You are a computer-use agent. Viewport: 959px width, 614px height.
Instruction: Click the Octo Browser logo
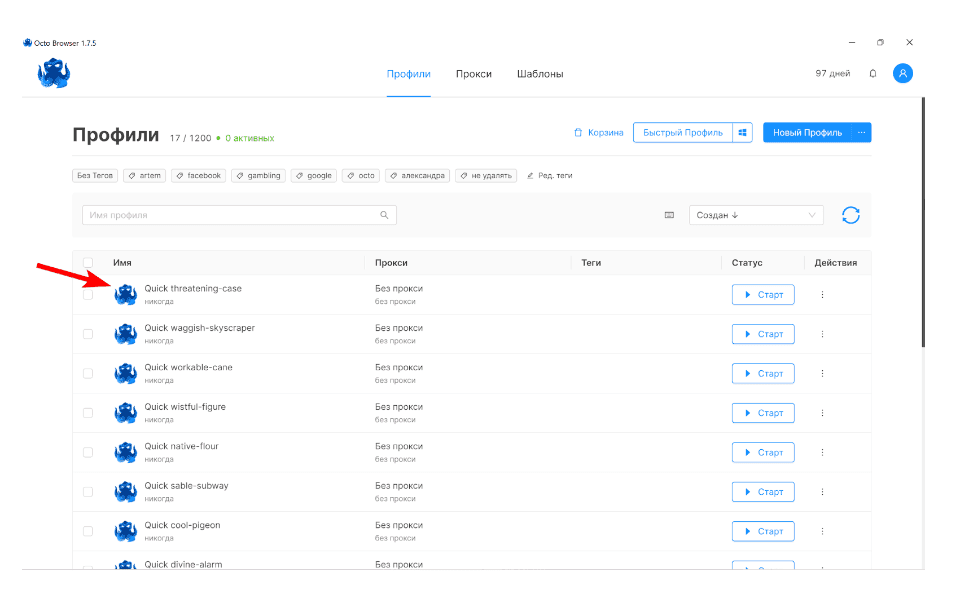click(x=54, y=73)
